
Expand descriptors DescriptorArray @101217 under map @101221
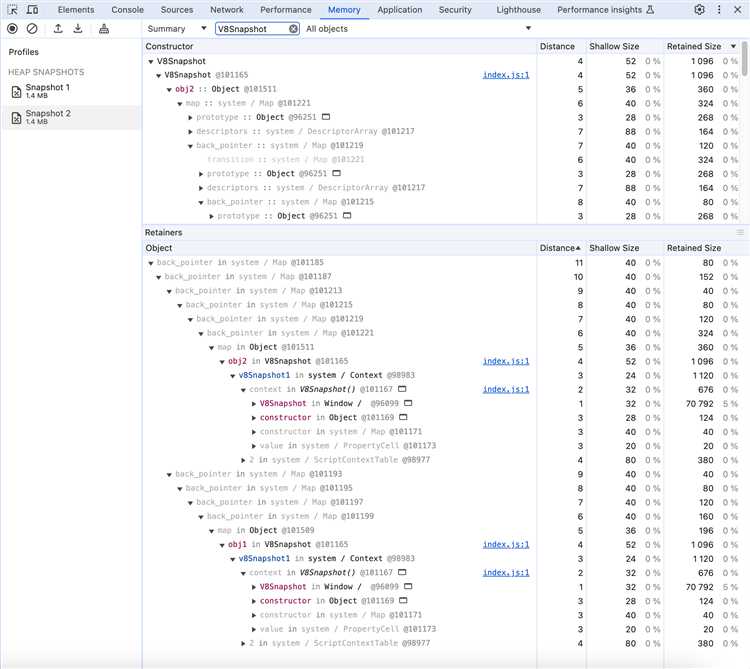190,132
